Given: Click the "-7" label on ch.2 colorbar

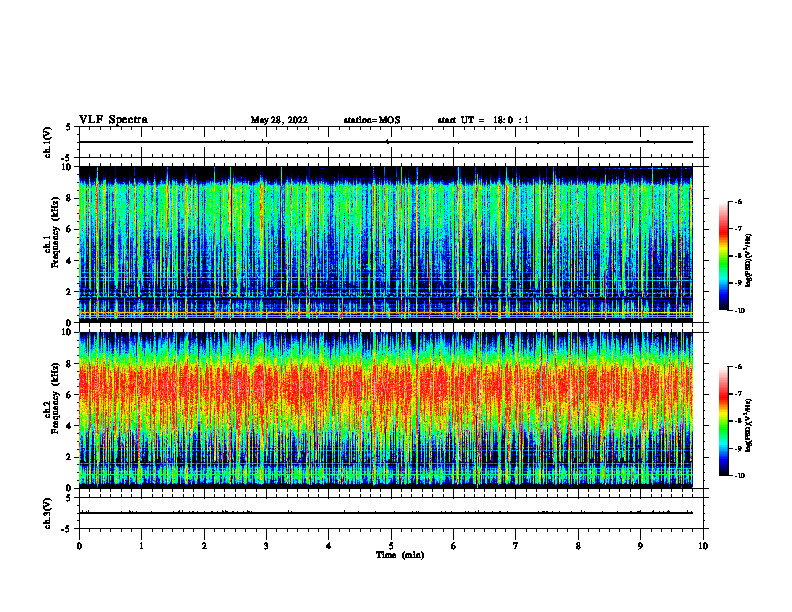Looking at the screenshot, I should (738, 394).
